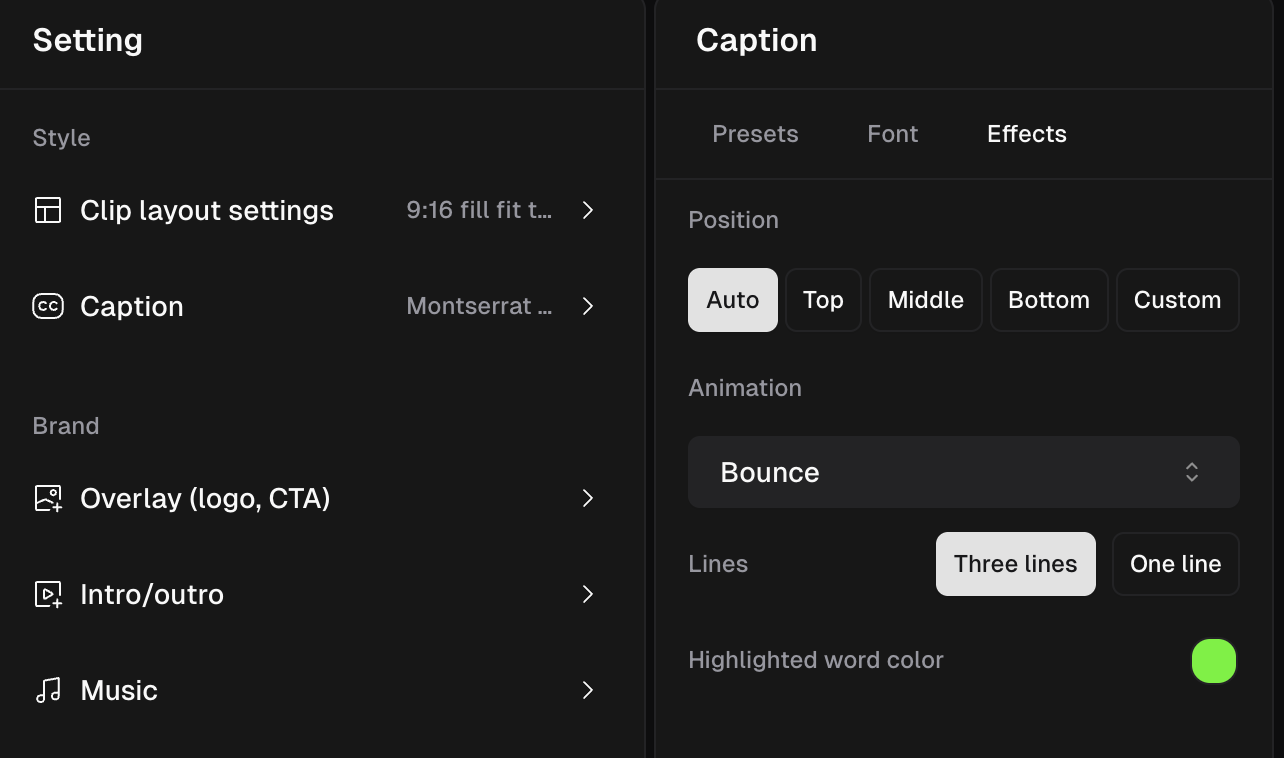Open Clip layout settings chevron arrow
This screenshot has height=758, width=1284.
coord(588,210)
